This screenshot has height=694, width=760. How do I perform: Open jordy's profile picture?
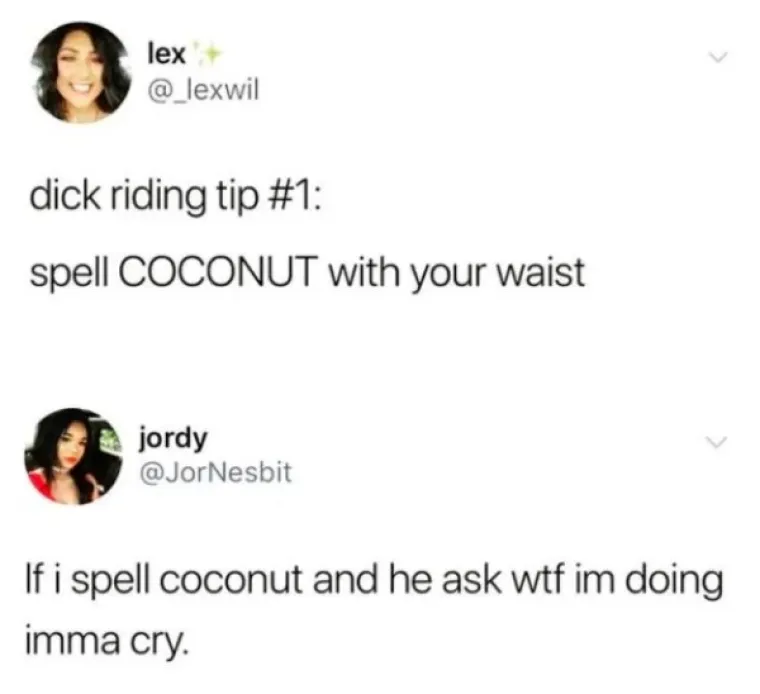click(73, 456)
